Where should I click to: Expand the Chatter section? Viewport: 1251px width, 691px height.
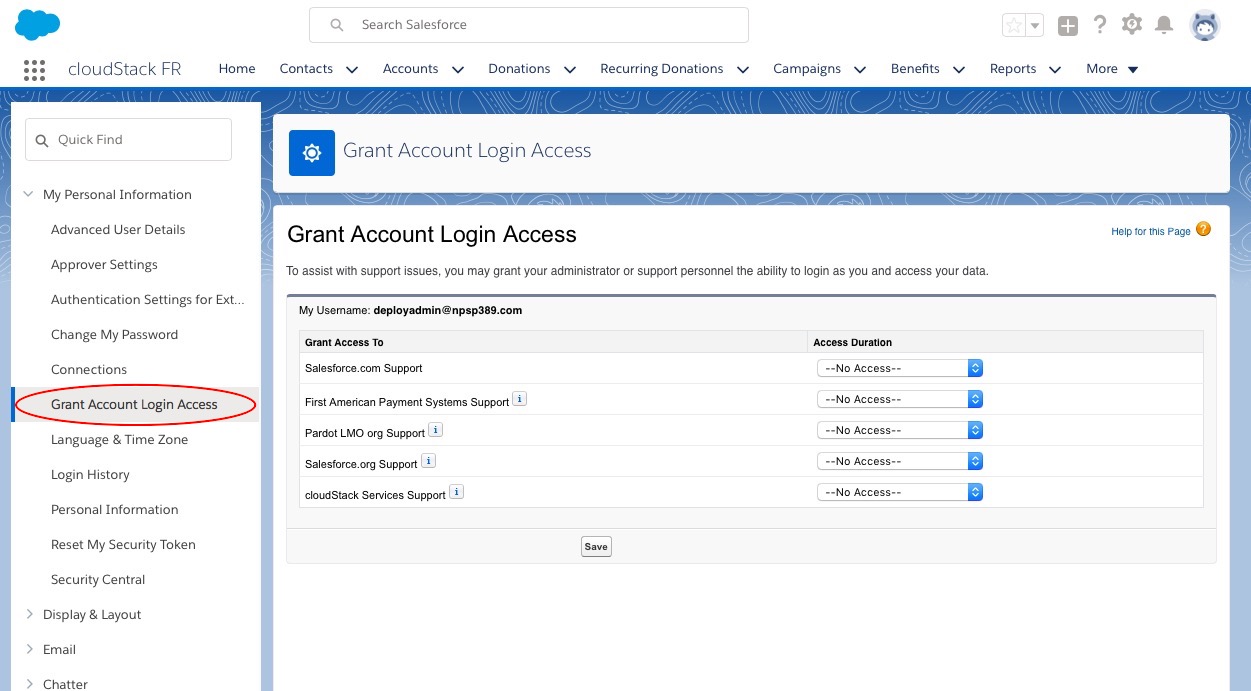28,684
